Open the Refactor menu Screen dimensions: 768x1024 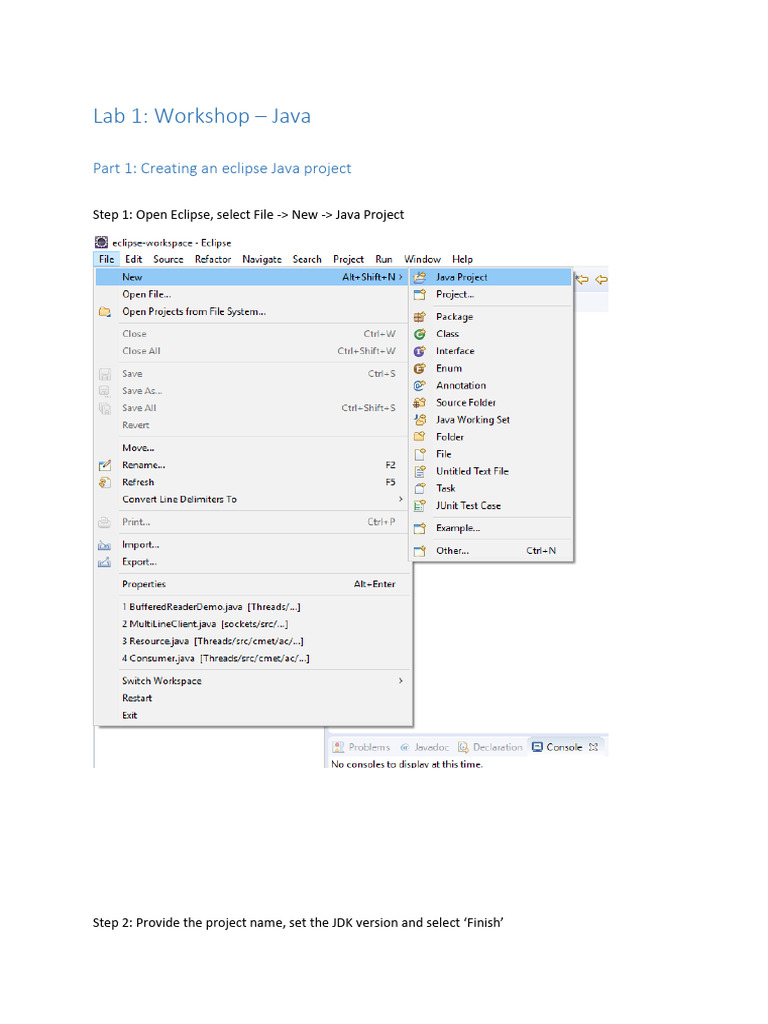(213, 259)
